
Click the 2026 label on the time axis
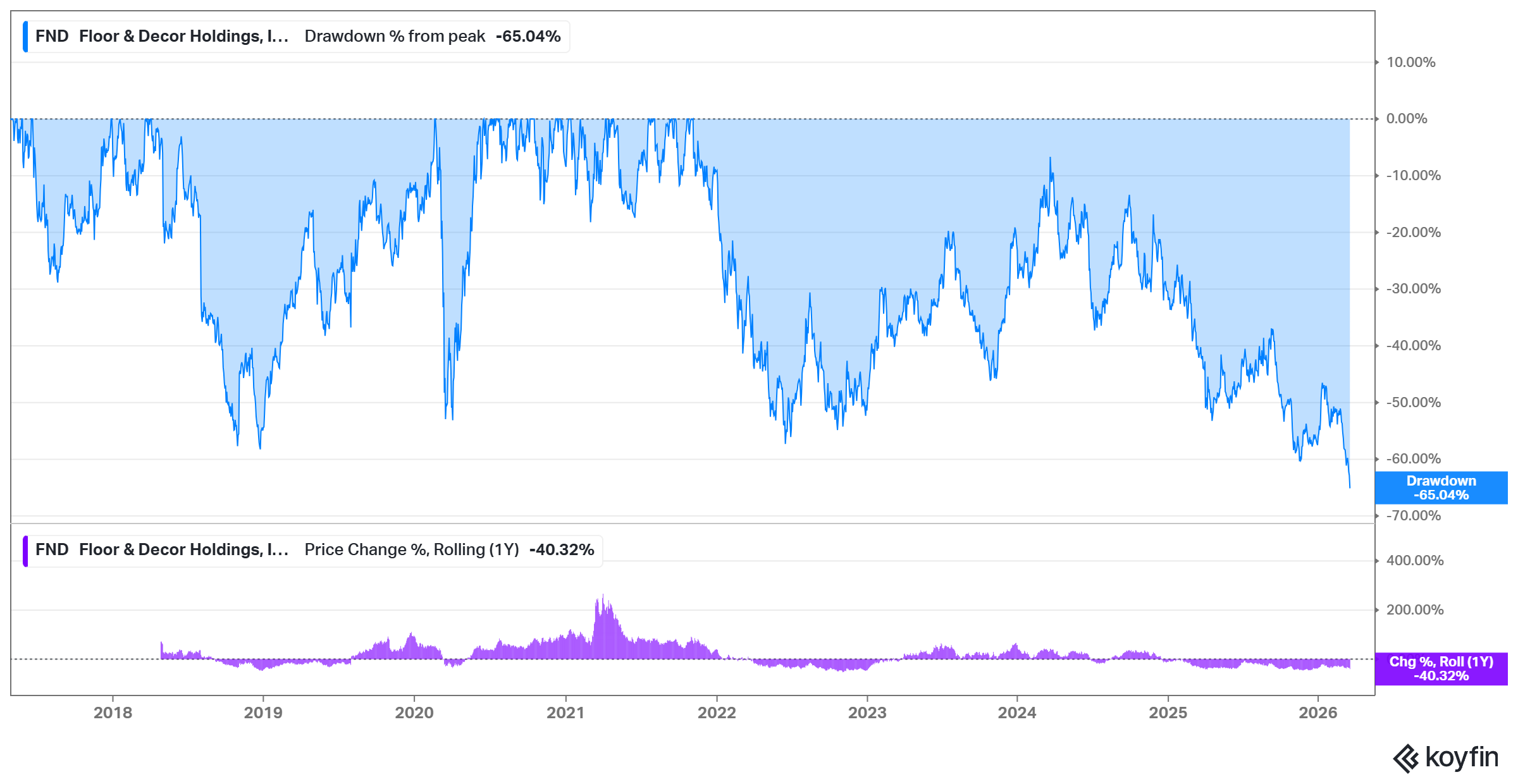1317,713
